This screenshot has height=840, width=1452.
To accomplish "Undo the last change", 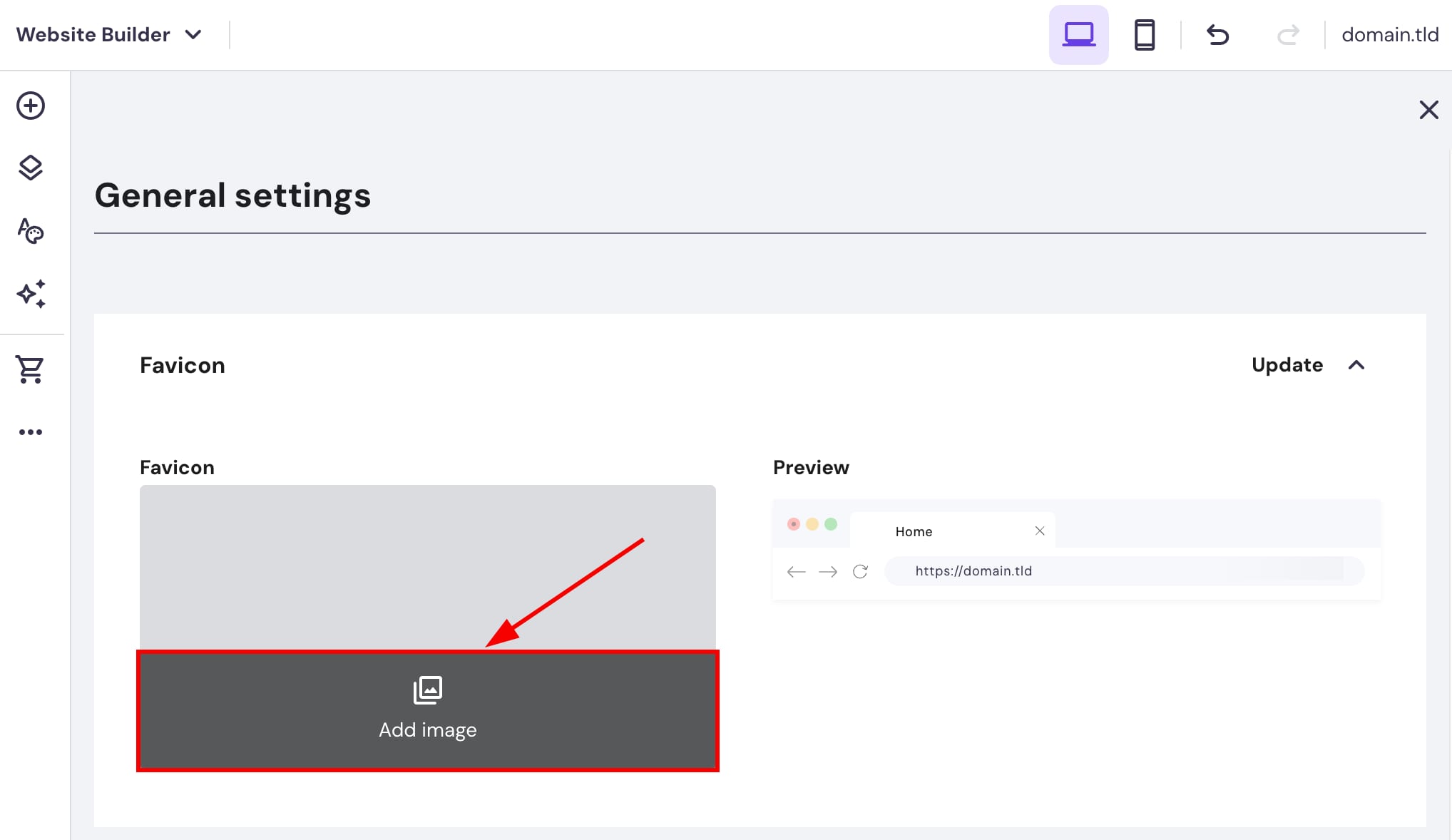I will (1217, 34).
